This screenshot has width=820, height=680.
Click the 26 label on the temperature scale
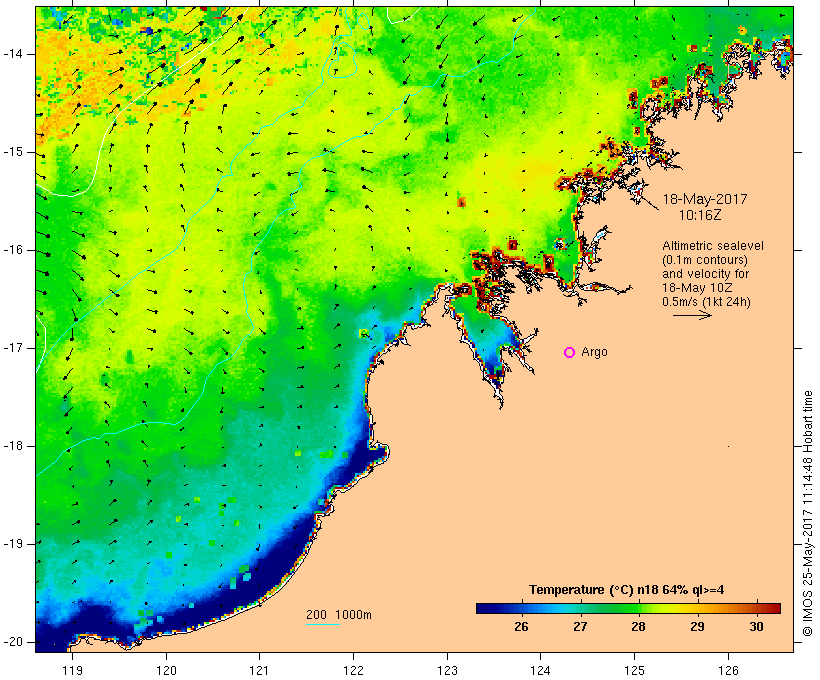click(521, 627)
